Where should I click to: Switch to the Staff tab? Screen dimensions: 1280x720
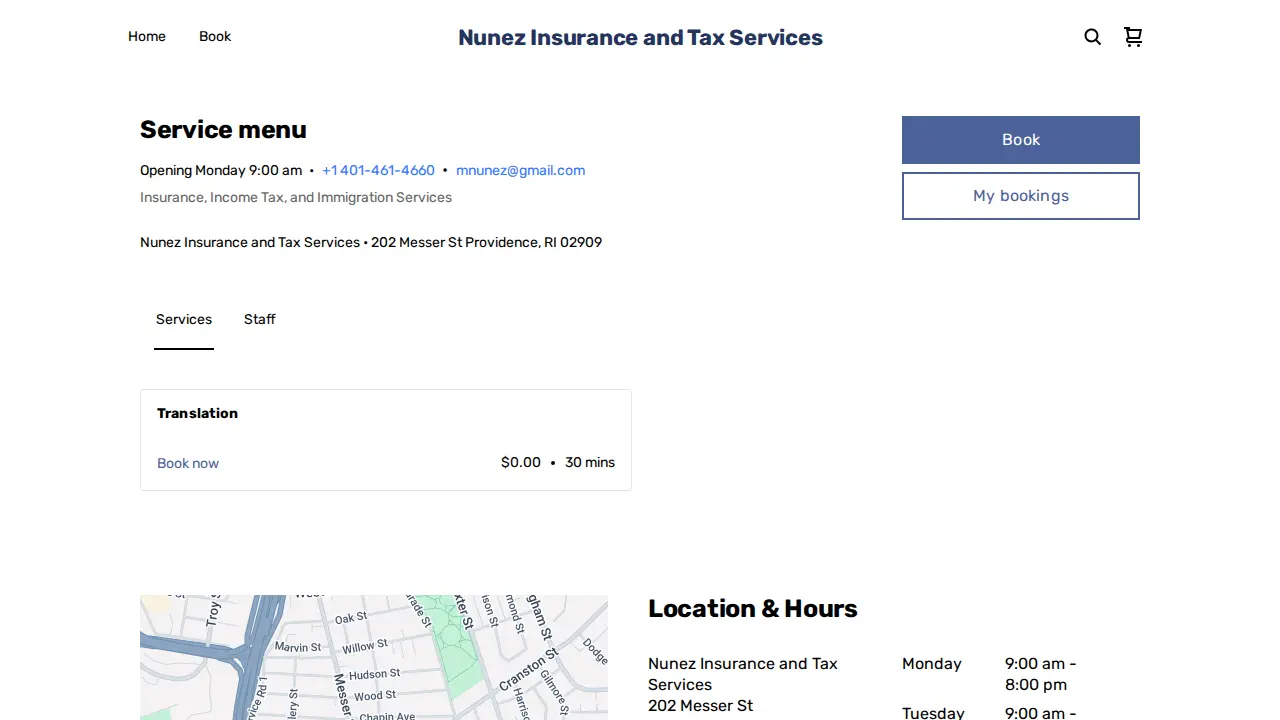pyautogui.click(x=260, y=320)
